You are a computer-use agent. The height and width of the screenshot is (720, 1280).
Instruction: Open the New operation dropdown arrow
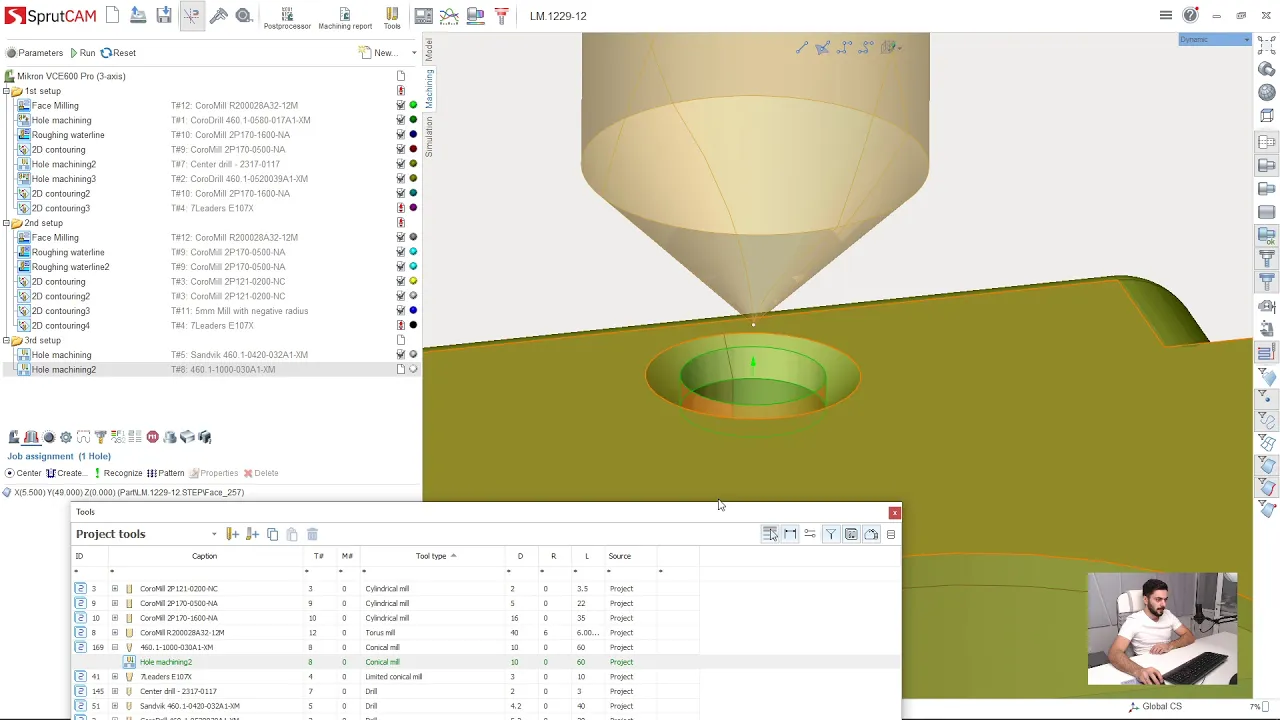coord(414,53)
